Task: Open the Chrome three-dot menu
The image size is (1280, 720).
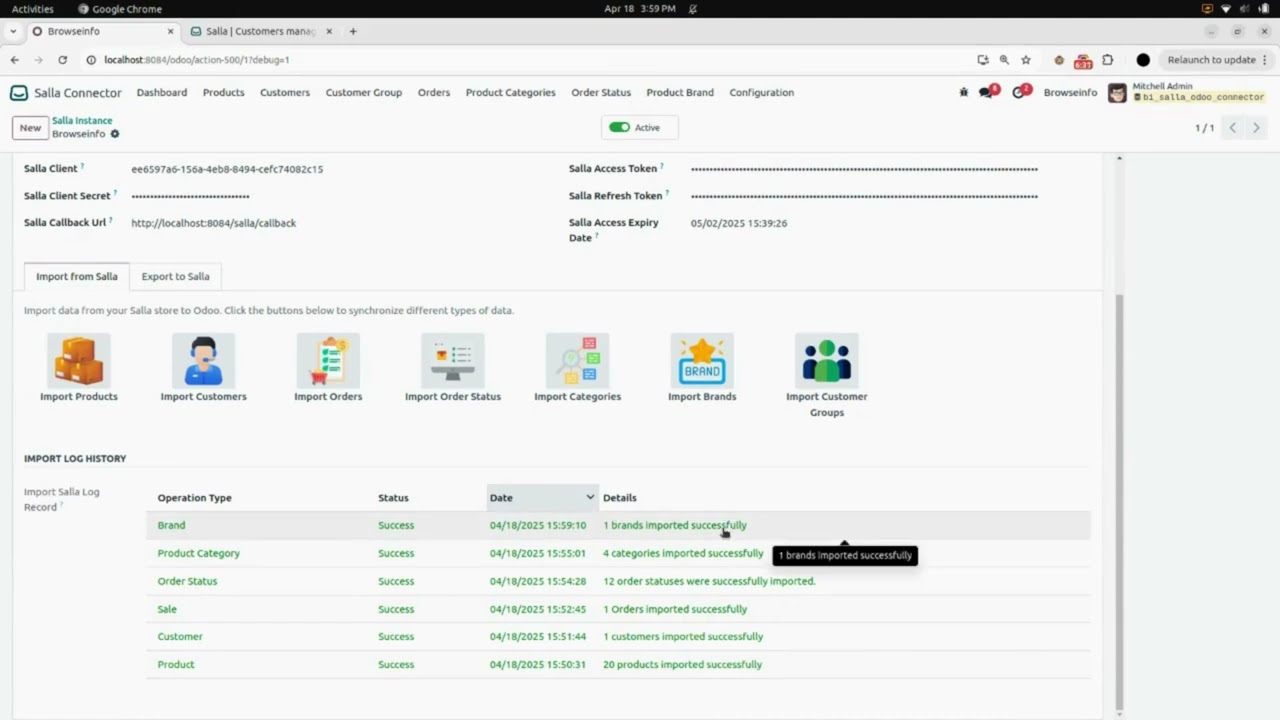Action: click(1266, 60)
